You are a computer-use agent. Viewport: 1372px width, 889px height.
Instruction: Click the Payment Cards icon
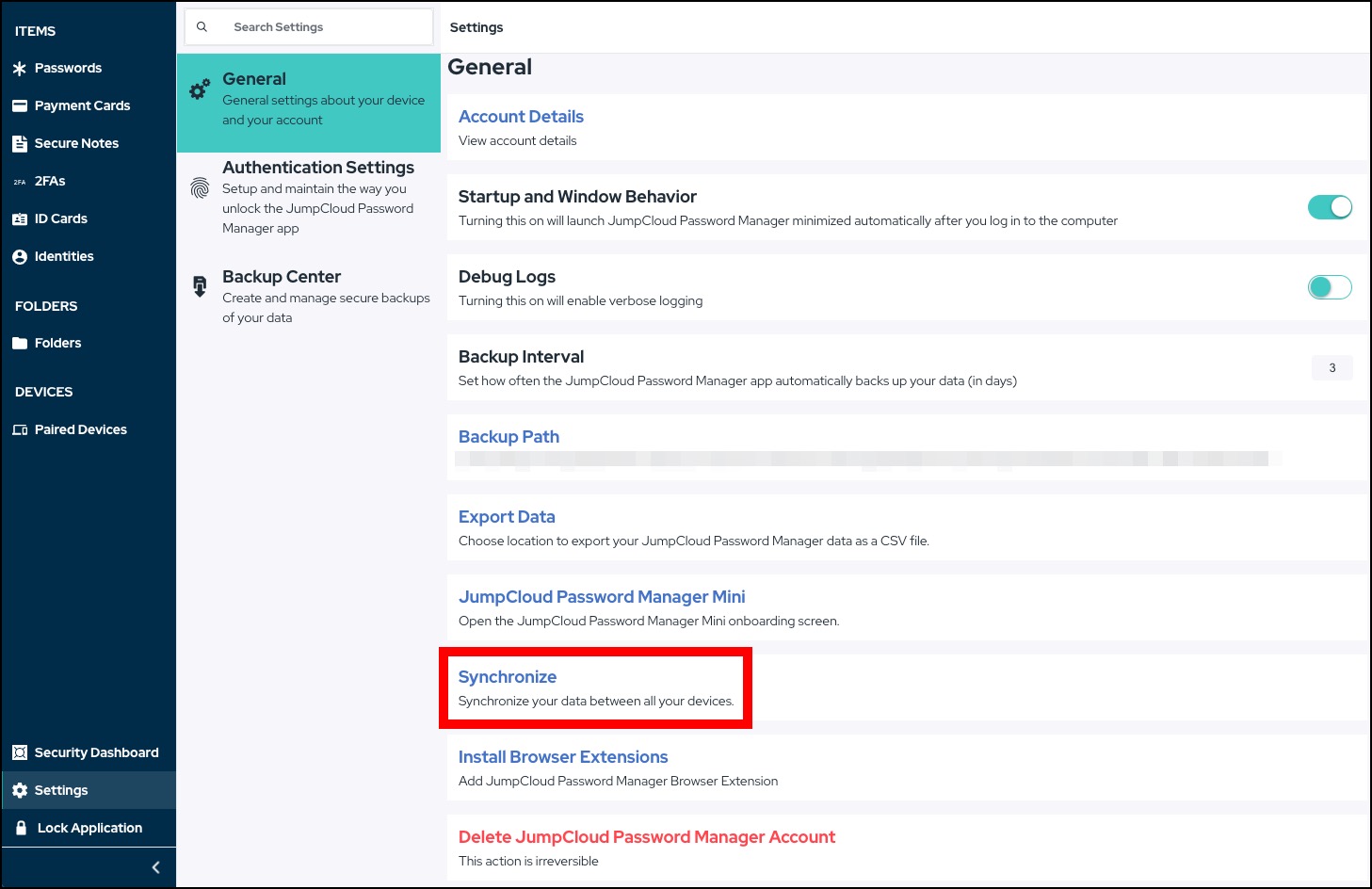click(x=20, y=106)
